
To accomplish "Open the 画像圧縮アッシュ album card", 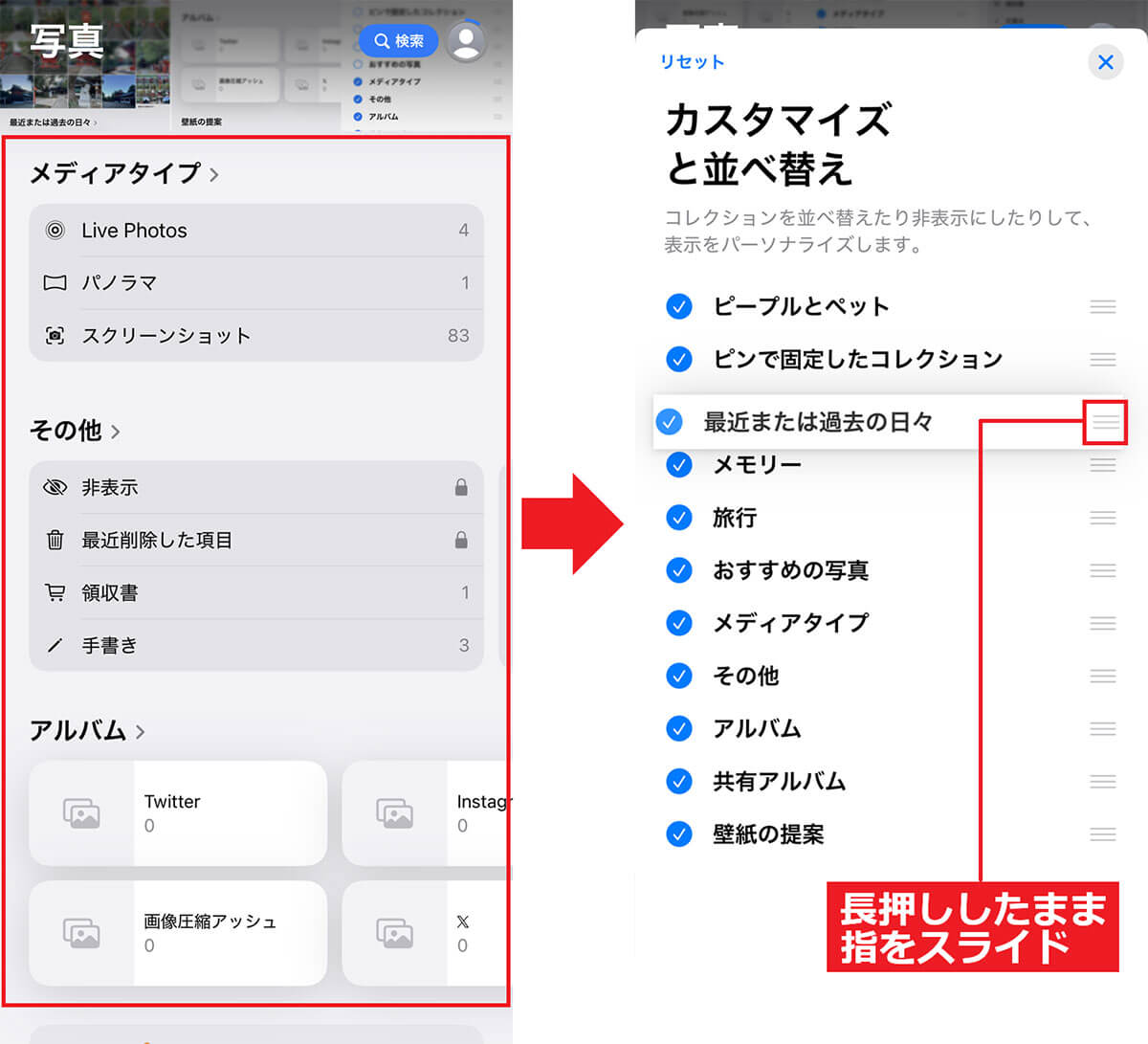I will coord(178,933).
